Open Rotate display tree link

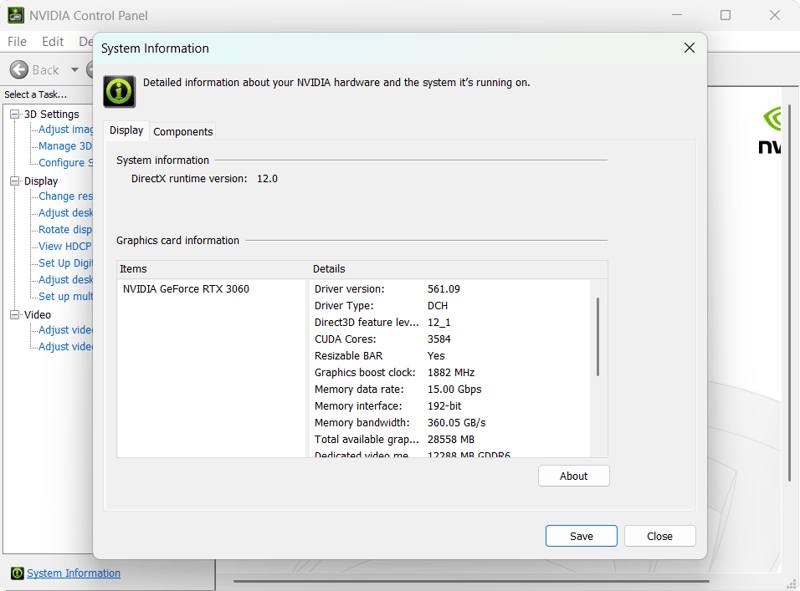(x=65, y=230)
